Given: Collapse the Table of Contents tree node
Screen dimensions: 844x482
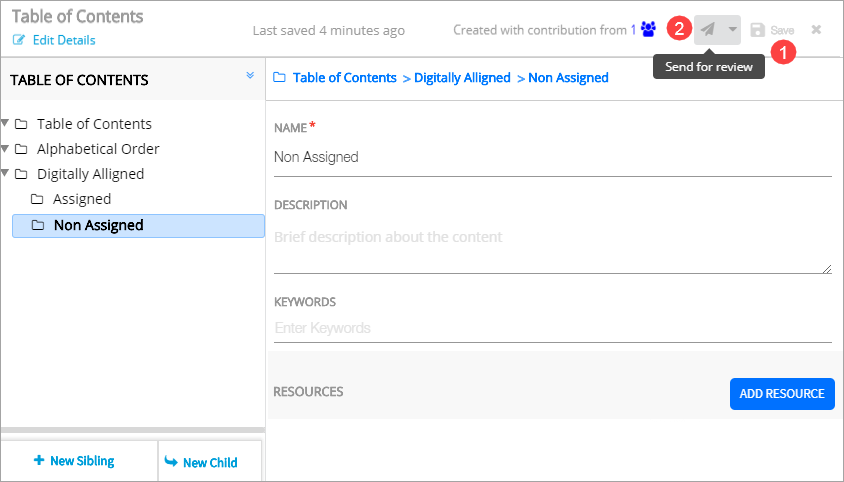Looking at the screenshot, I should (x=6, y=124).
